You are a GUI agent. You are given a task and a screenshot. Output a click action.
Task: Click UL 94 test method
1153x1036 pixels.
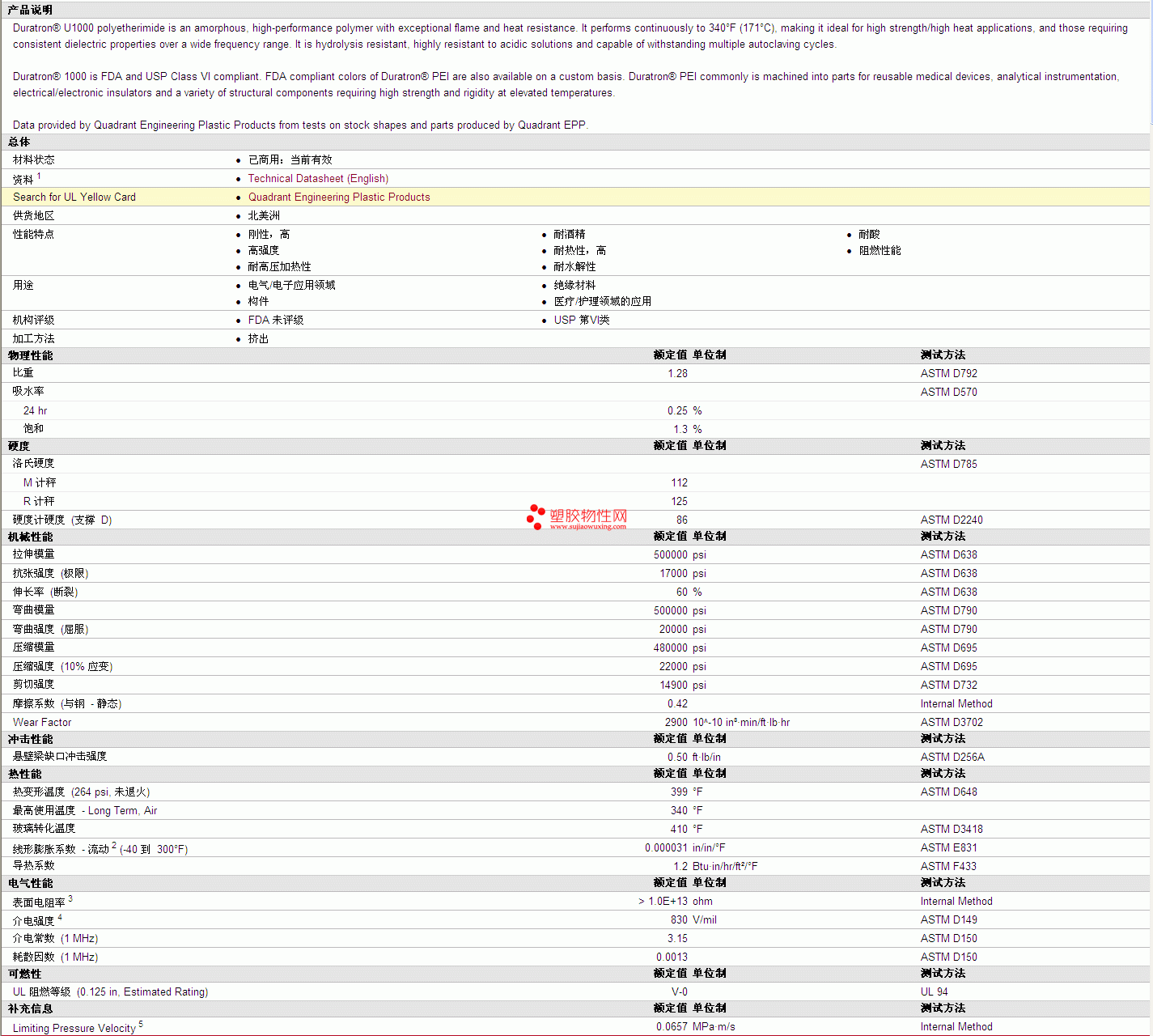pyautogui.click(x=934, y=992)
